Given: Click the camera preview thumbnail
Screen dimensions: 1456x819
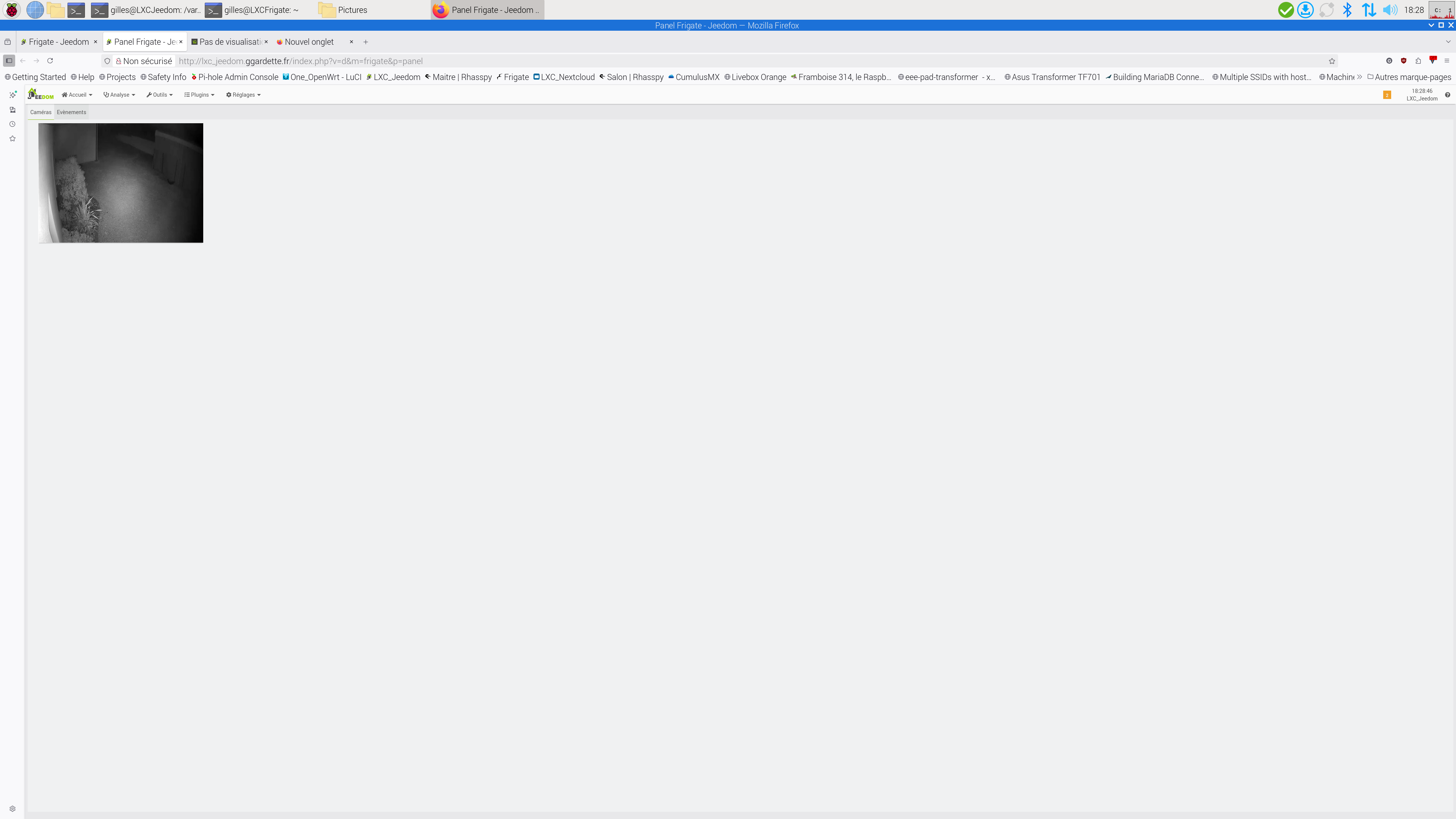Looking at the screenshot, I should click(121, 183).
